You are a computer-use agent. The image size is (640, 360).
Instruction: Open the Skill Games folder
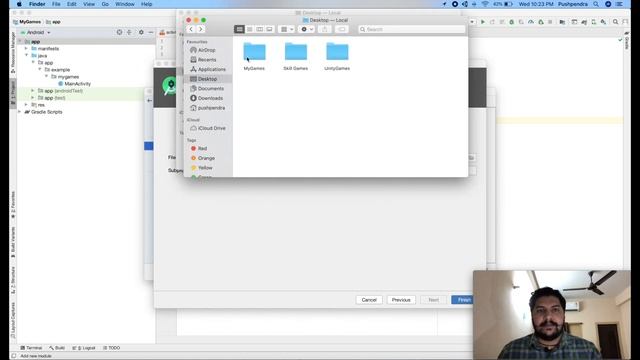[x=296, y=52]
